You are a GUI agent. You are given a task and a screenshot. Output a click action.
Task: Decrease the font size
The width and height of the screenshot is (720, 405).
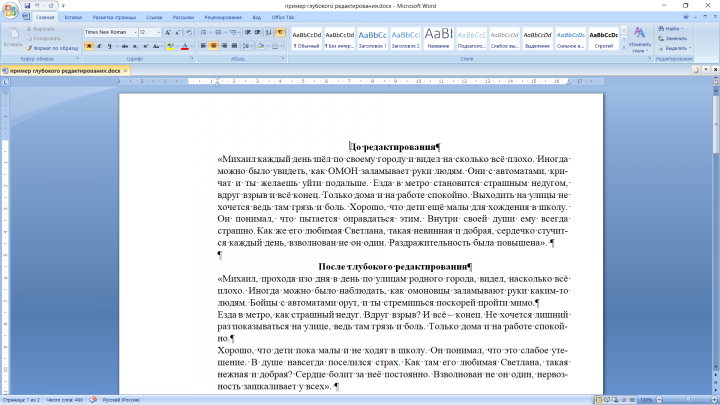point(178,33)
